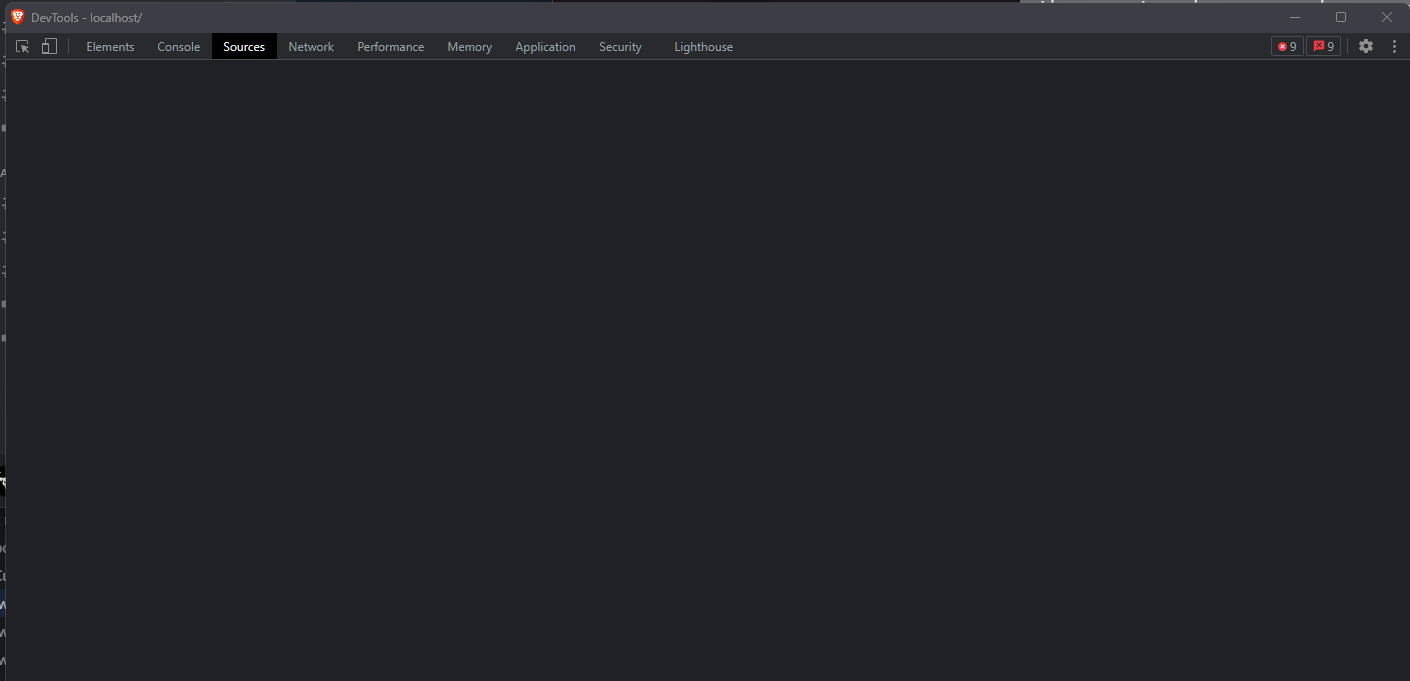Select the inspect element cursor tool
This screenshot has width=1410, height=681.
(22, 46)
